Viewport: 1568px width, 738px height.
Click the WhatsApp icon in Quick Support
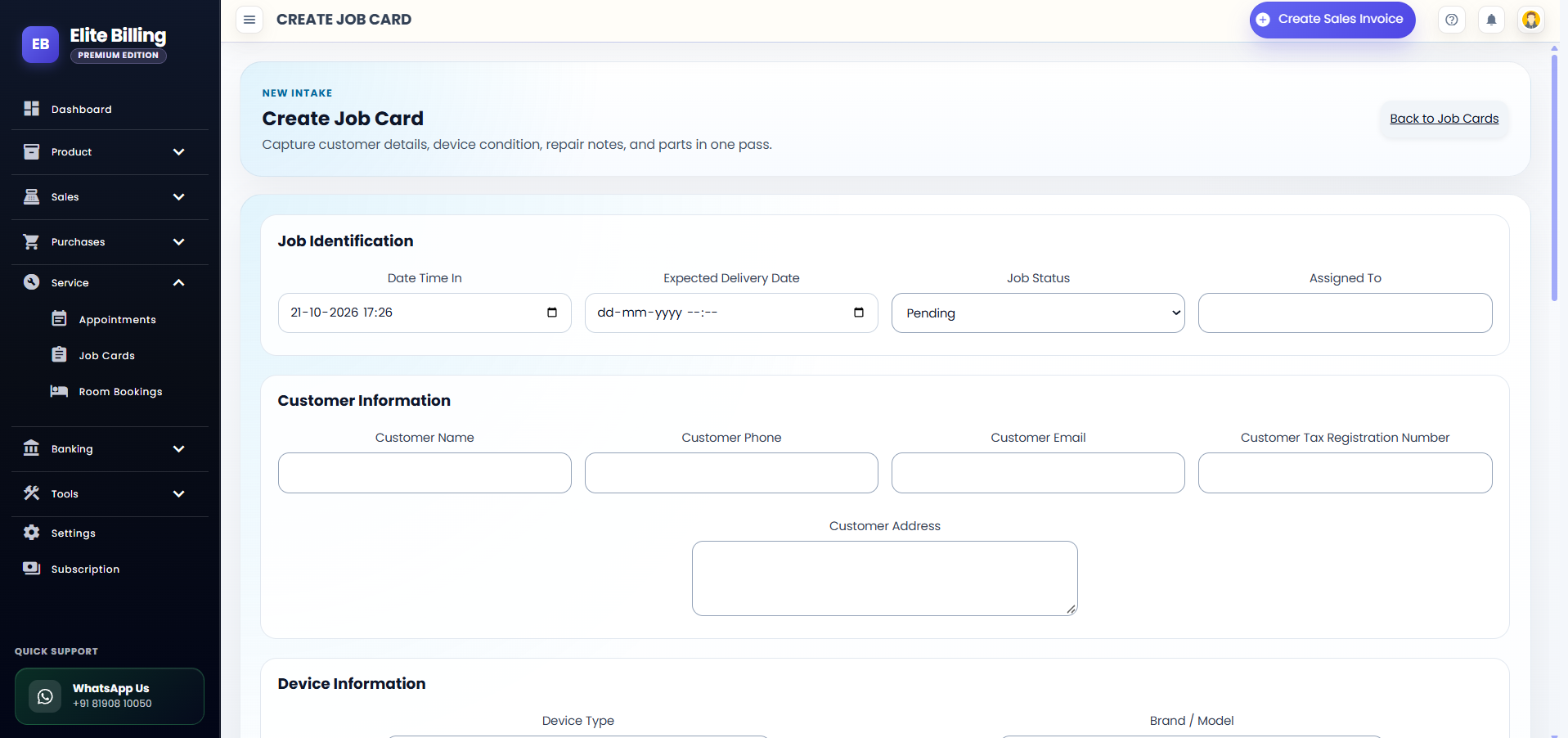[x=45, y=696]
